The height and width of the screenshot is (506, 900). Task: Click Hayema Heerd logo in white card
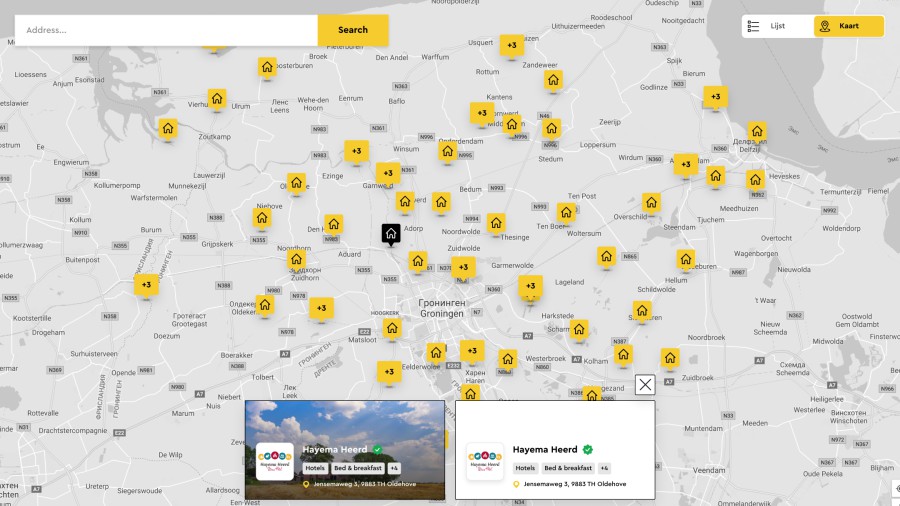click(484, 461)
